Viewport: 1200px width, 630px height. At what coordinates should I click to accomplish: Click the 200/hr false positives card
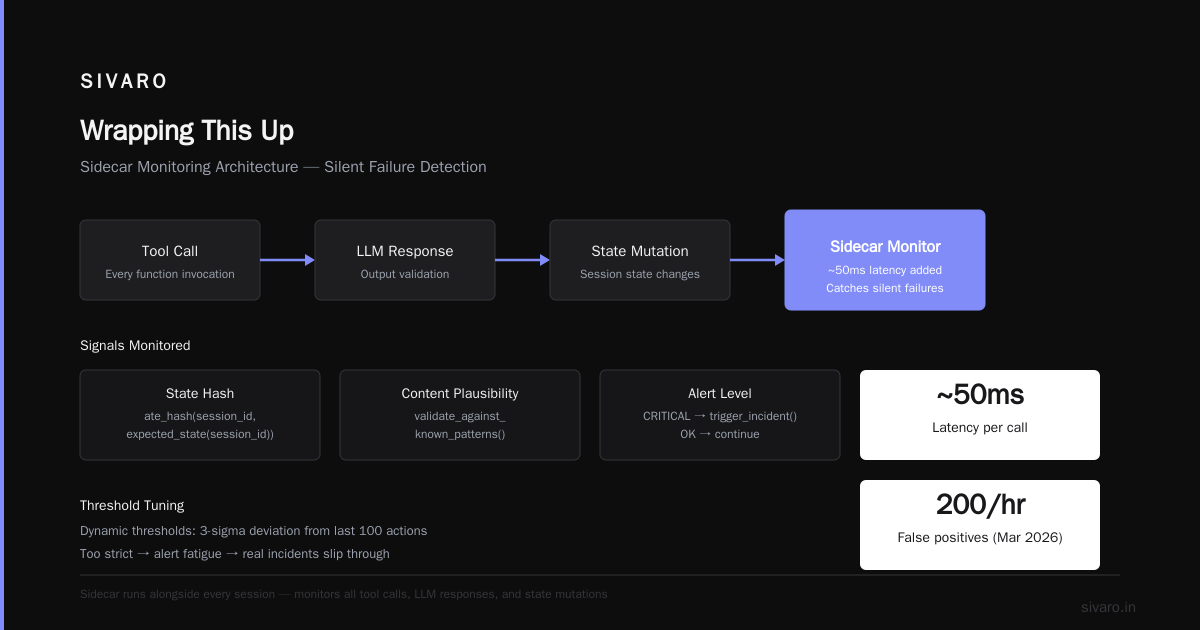(980, 525)
